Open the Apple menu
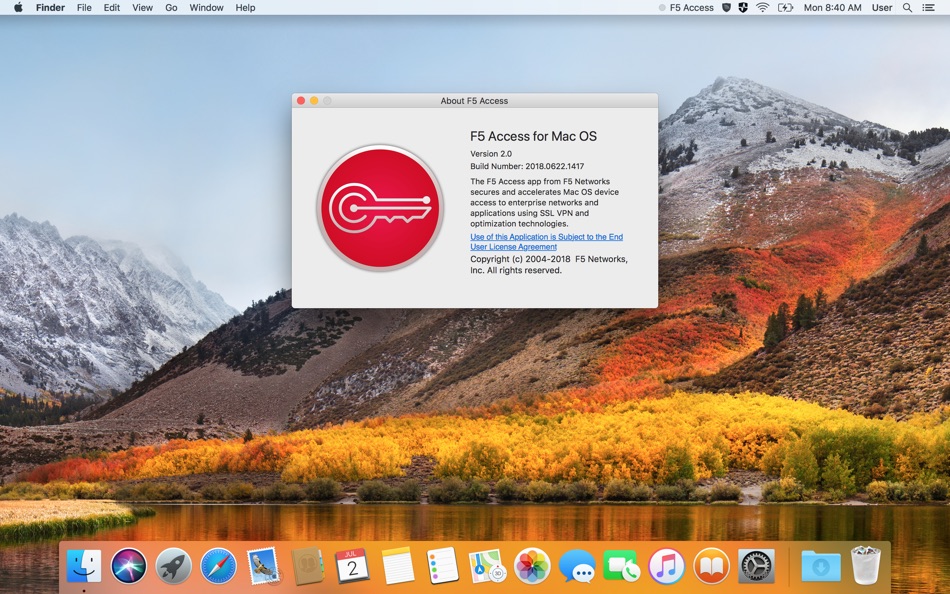 click(x=16, y=7)
